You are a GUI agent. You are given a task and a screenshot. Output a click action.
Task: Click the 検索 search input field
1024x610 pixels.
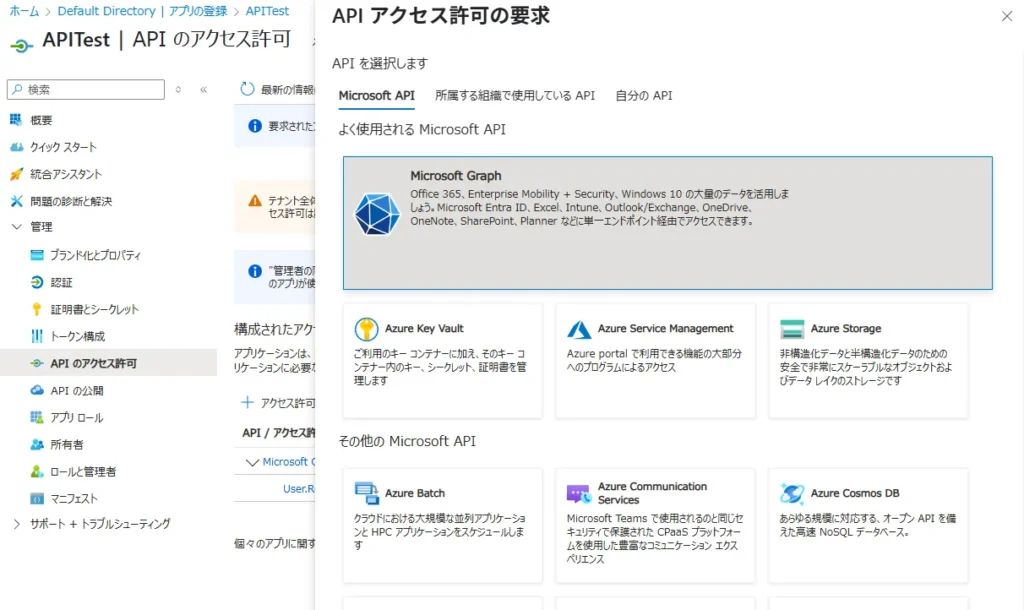(86, 89)
